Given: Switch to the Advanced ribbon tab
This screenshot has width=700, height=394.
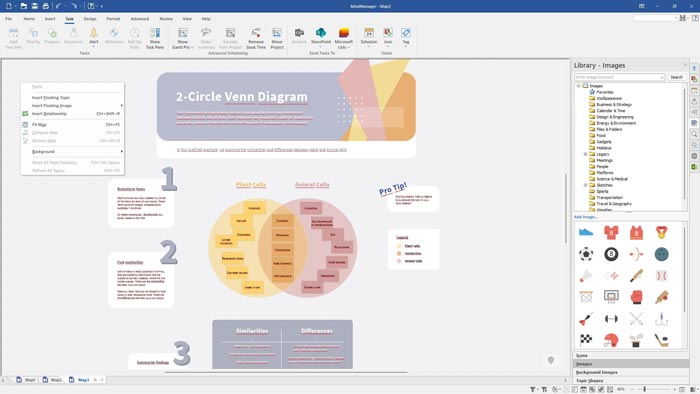Looking at the screenshot, I should point(140,19).
